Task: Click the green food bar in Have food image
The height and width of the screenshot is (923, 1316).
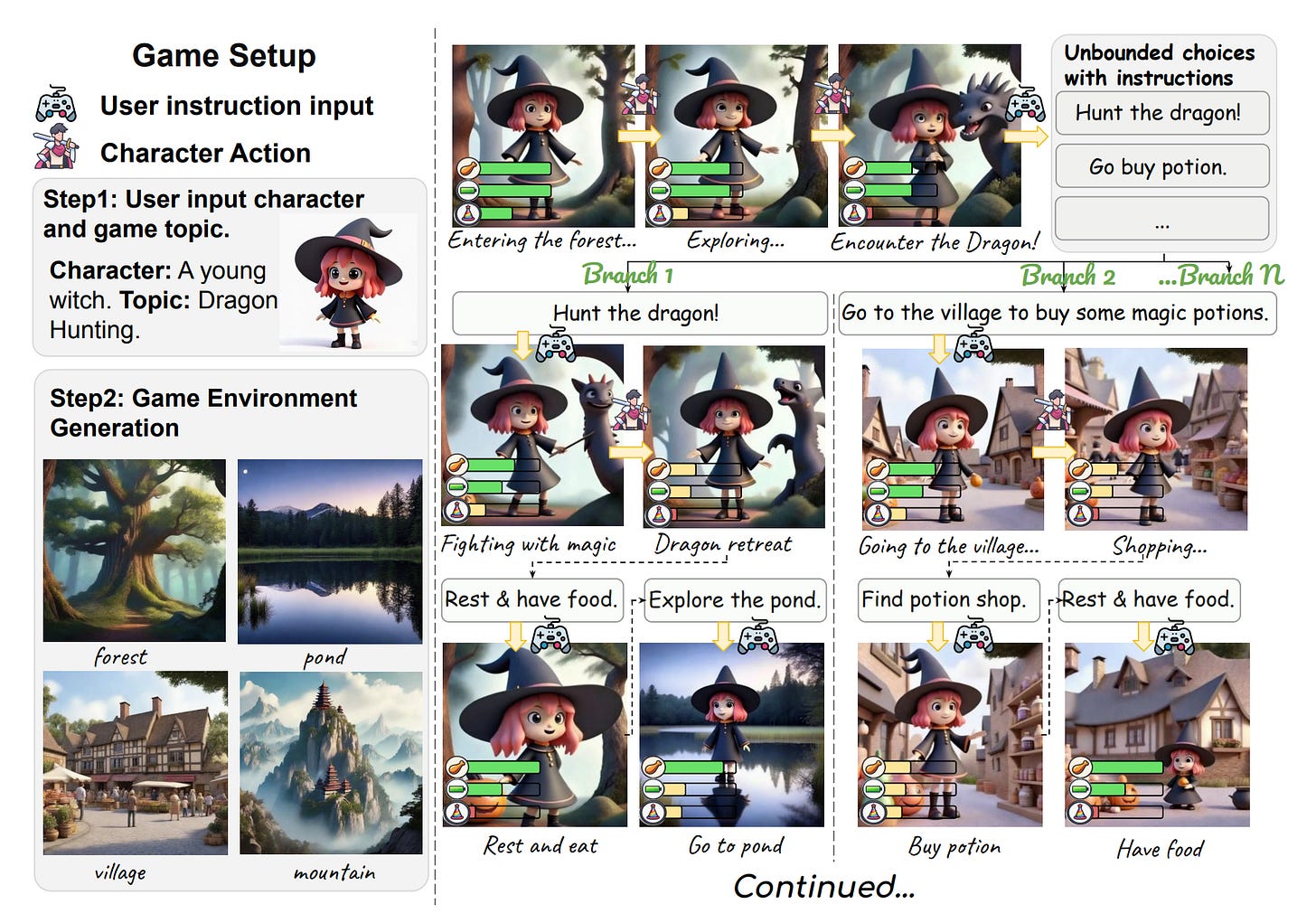Action: tap(1126, 768)
